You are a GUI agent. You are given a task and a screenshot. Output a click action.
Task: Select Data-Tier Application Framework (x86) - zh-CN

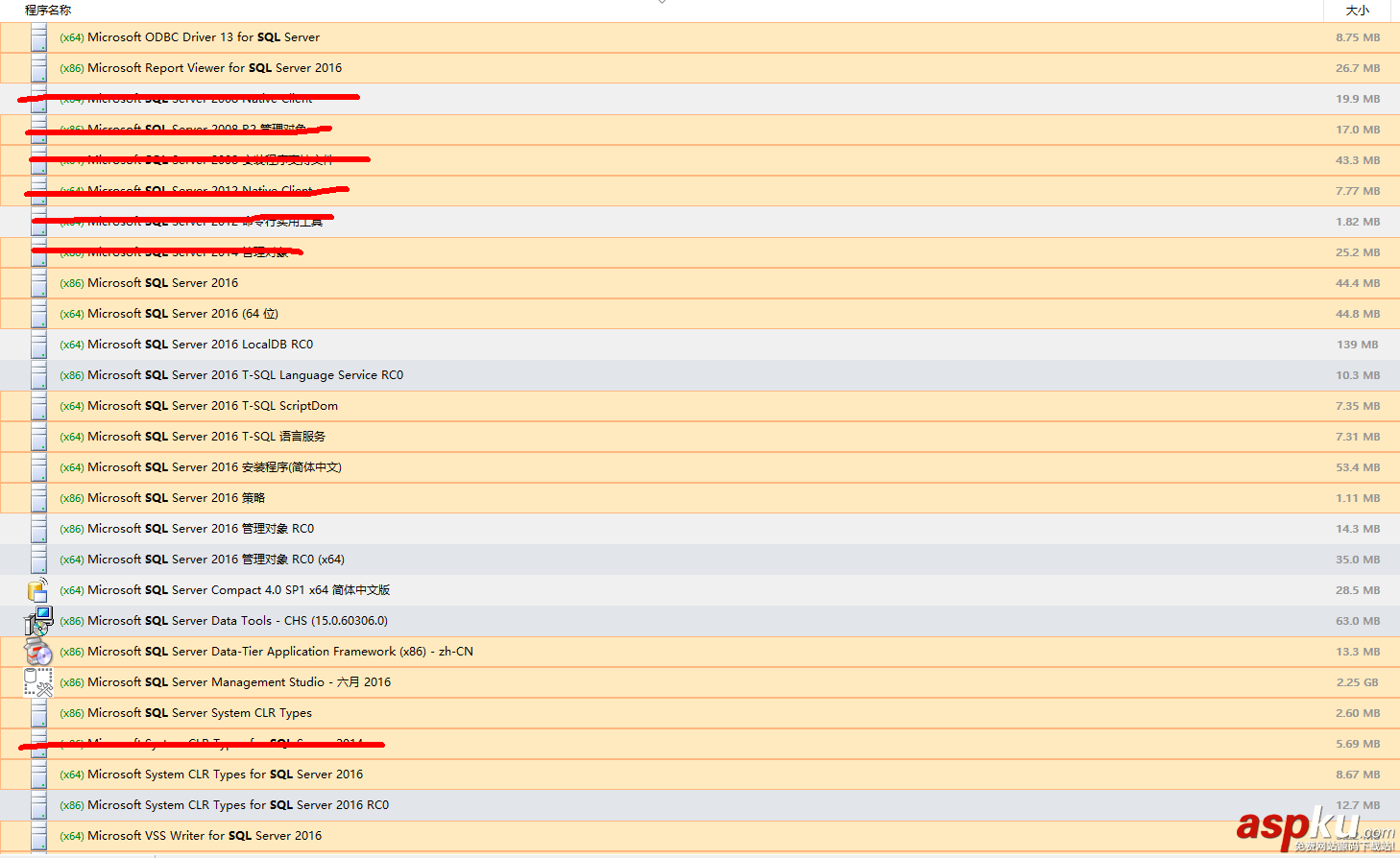[x=266, y=652]
